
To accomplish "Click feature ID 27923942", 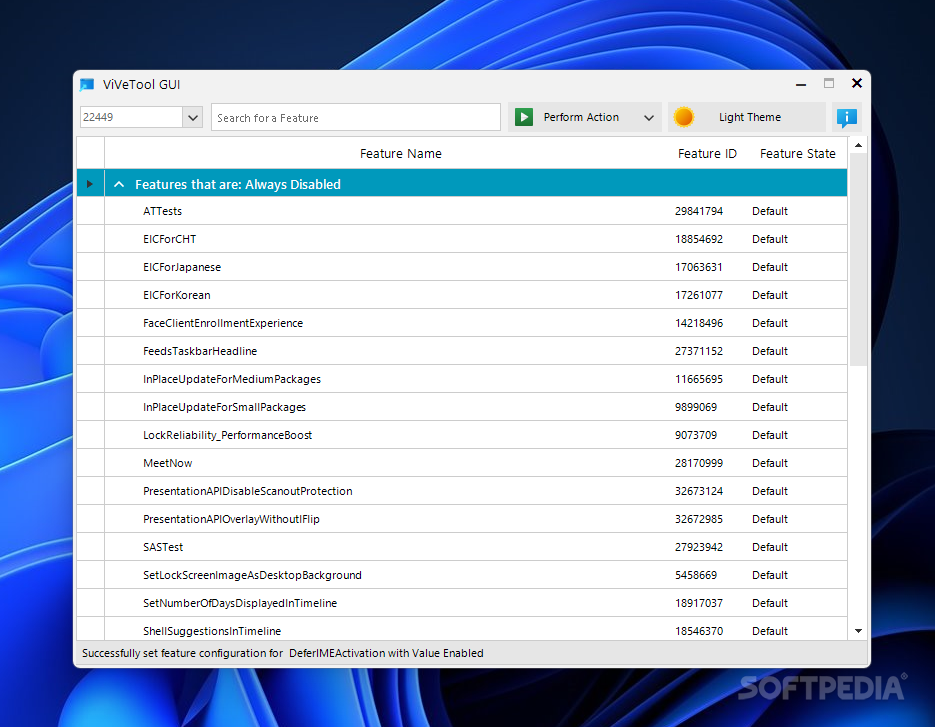I will coord(699,547).
